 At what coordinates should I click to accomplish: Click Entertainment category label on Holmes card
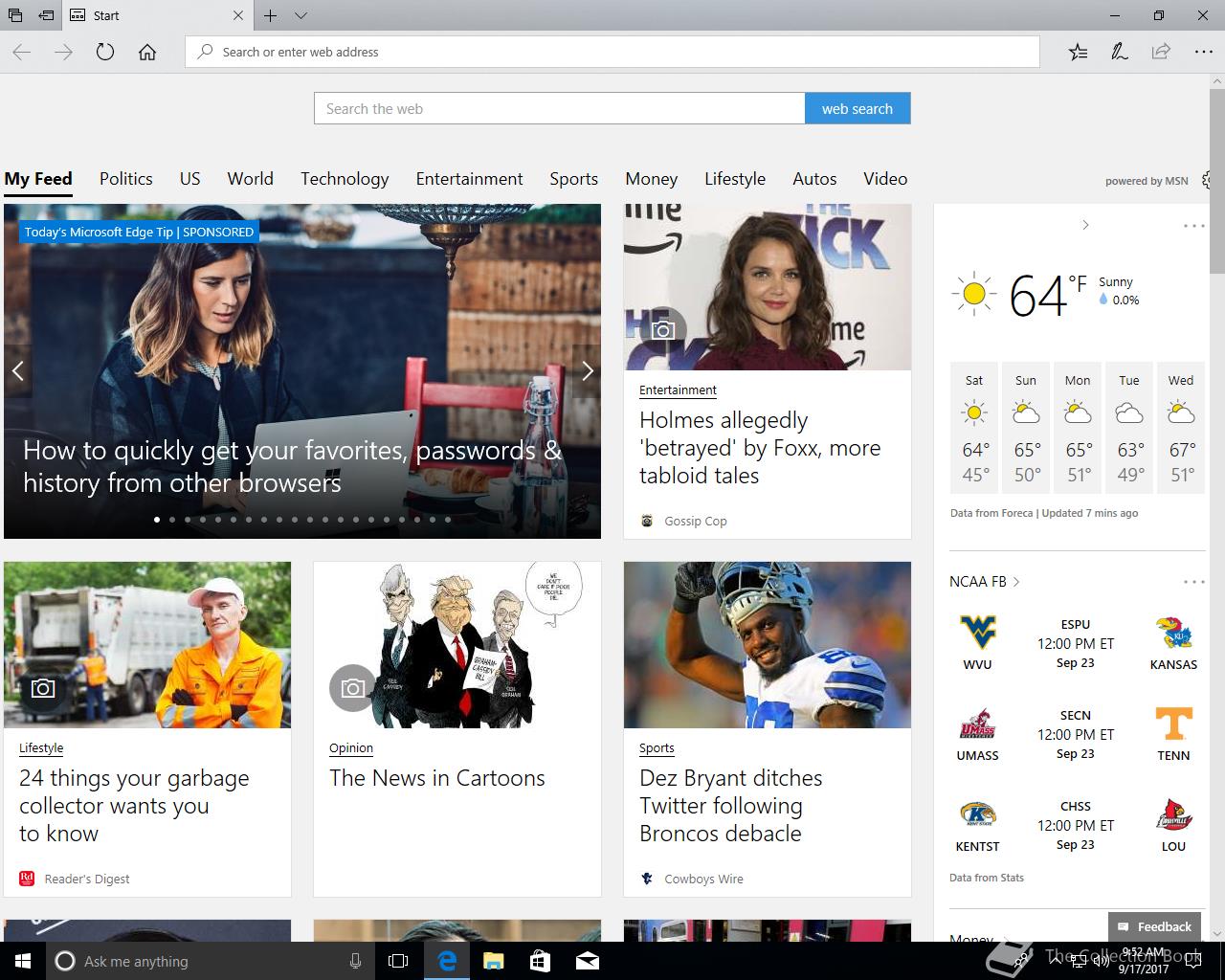click(x=678, y=390)
